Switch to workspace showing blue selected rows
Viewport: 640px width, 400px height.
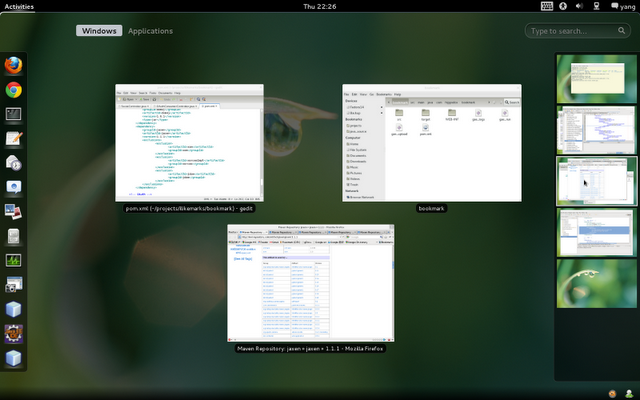[596, 233]
